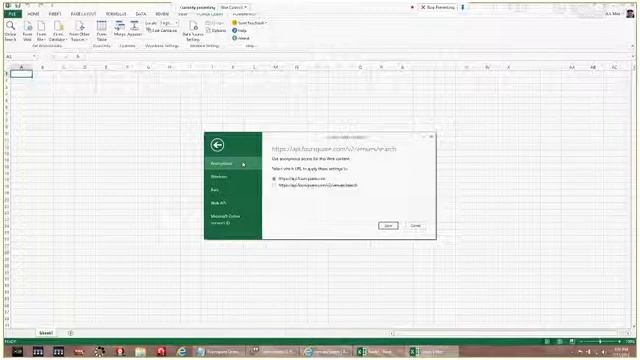This screenshot has width=640, height=360.
Task: Close the credentials dialog
Action: coord(431,137)
